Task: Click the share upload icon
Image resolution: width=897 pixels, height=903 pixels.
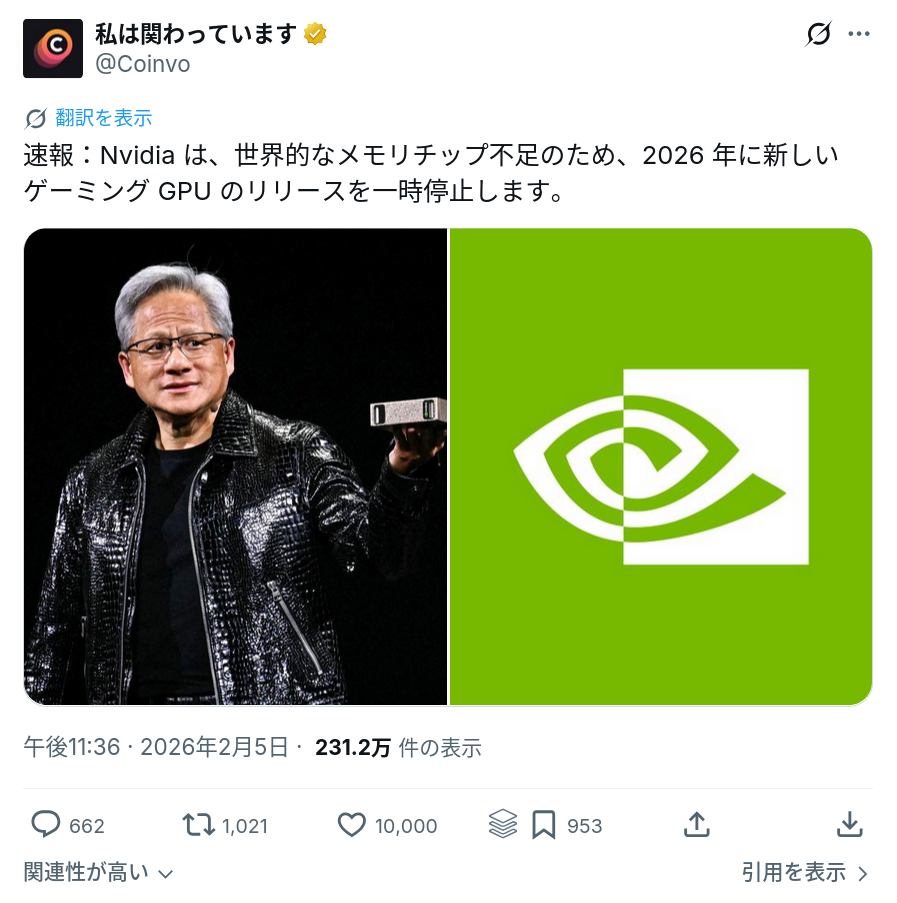Action: pyautogui.click(x=697, y=824)
